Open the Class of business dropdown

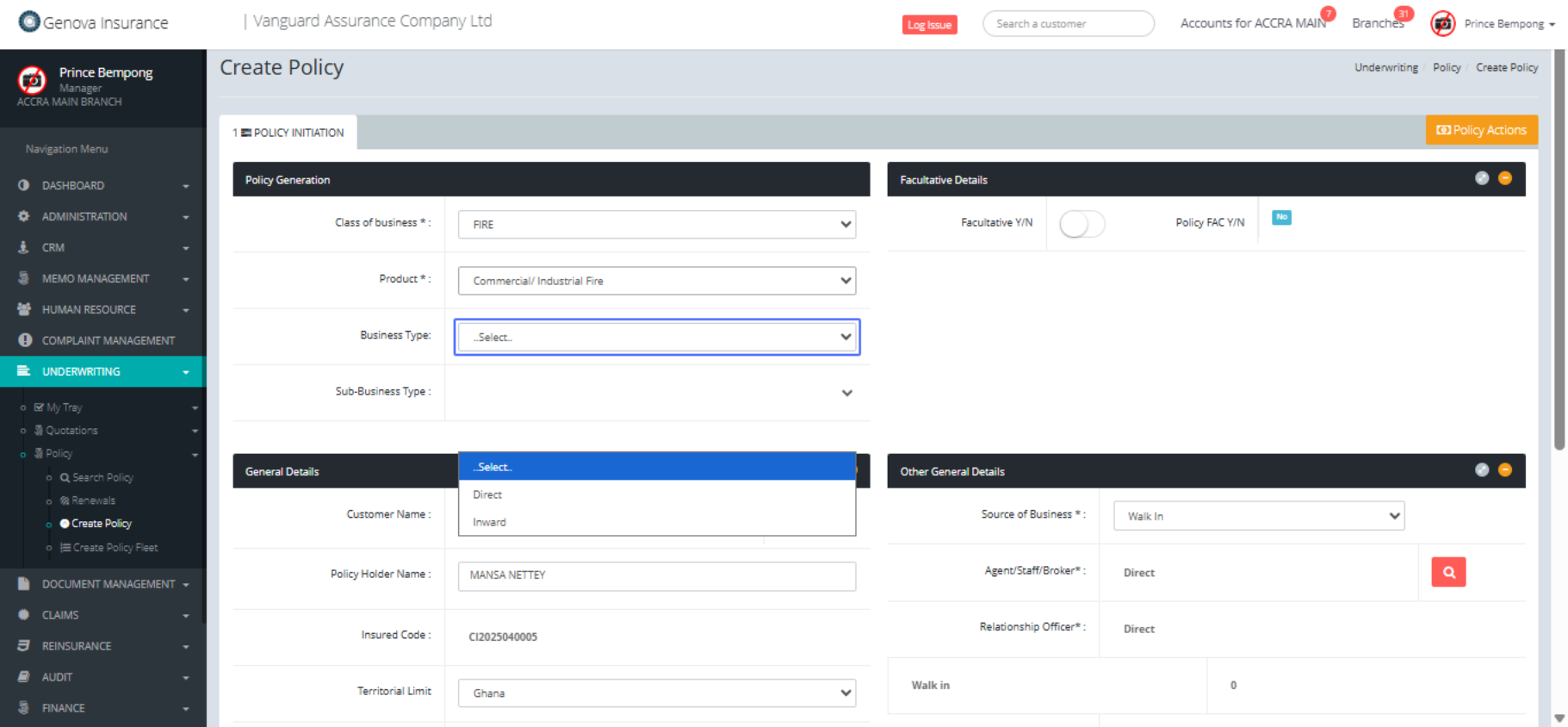pos(656,225)
